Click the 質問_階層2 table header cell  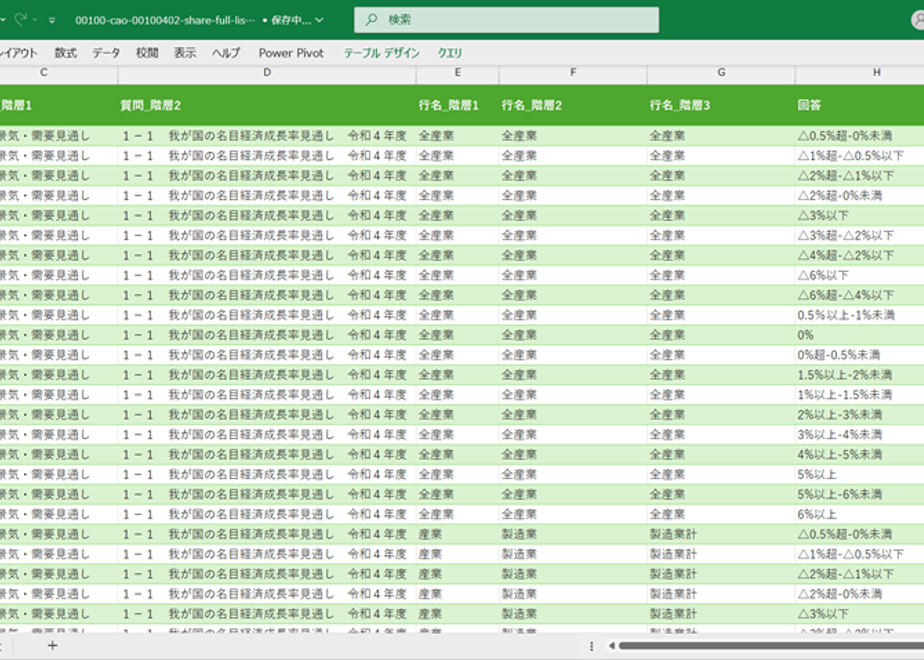pos(267,105)
